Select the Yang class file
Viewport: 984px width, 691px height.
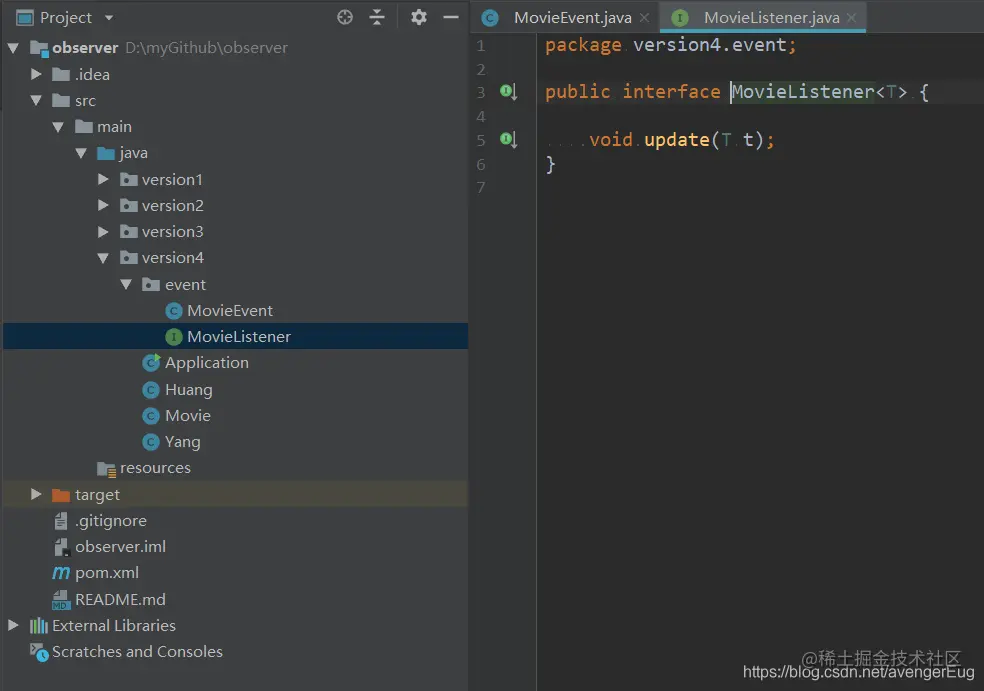pyautogui.click(x=183, y=442)
